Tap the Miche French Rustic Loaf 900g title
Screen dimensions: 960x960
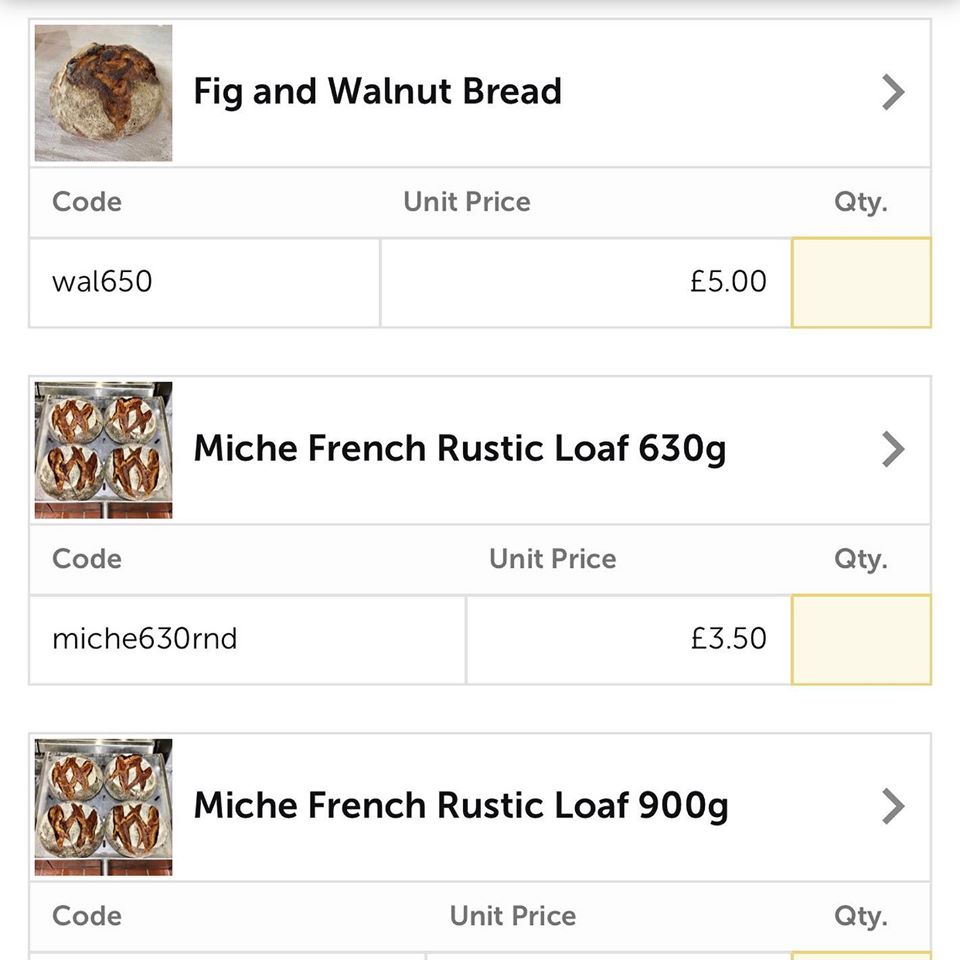tap(460, 806)
